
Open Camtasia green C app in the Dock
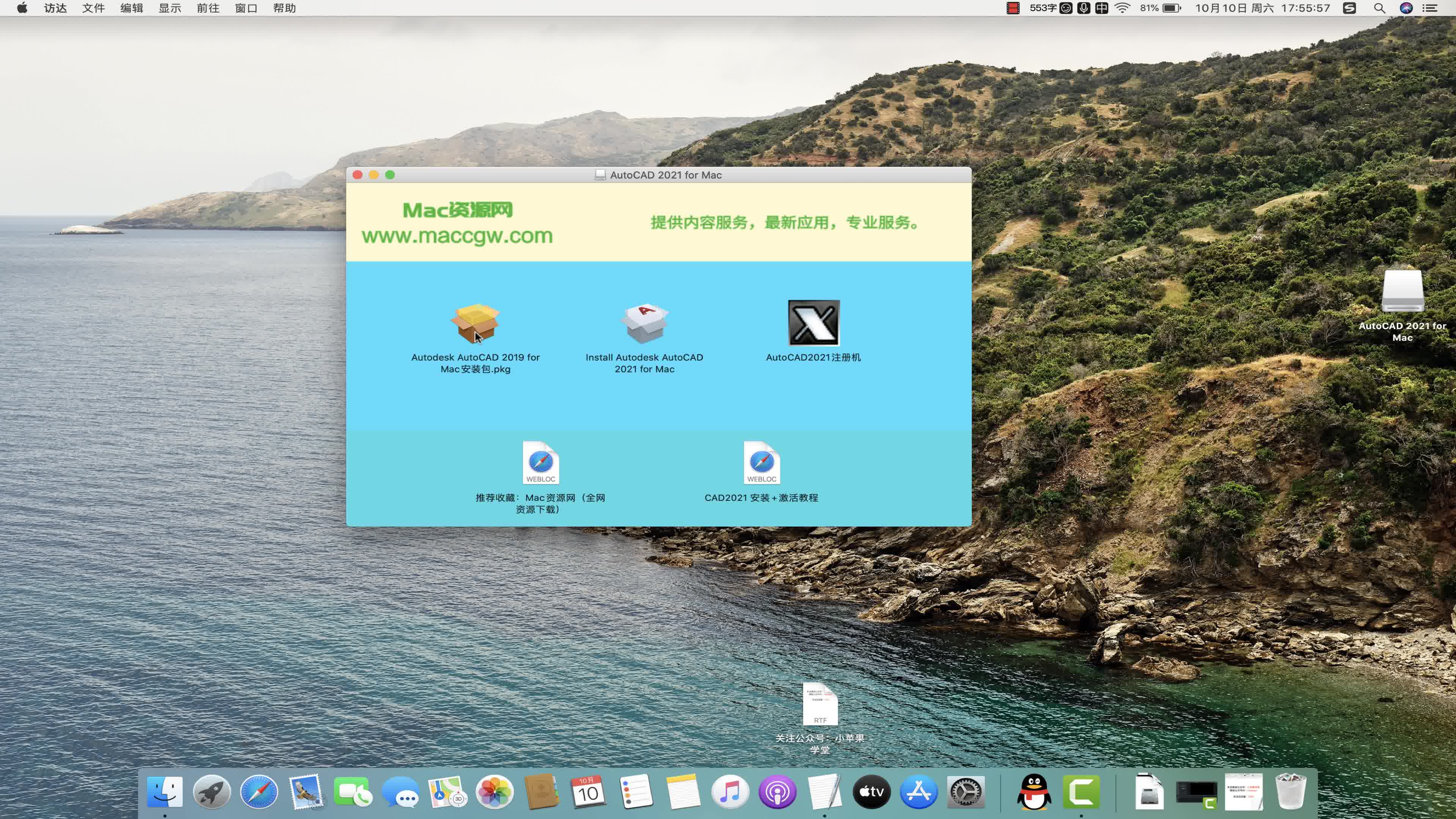pyautogui.click(x=1081, y=791)
